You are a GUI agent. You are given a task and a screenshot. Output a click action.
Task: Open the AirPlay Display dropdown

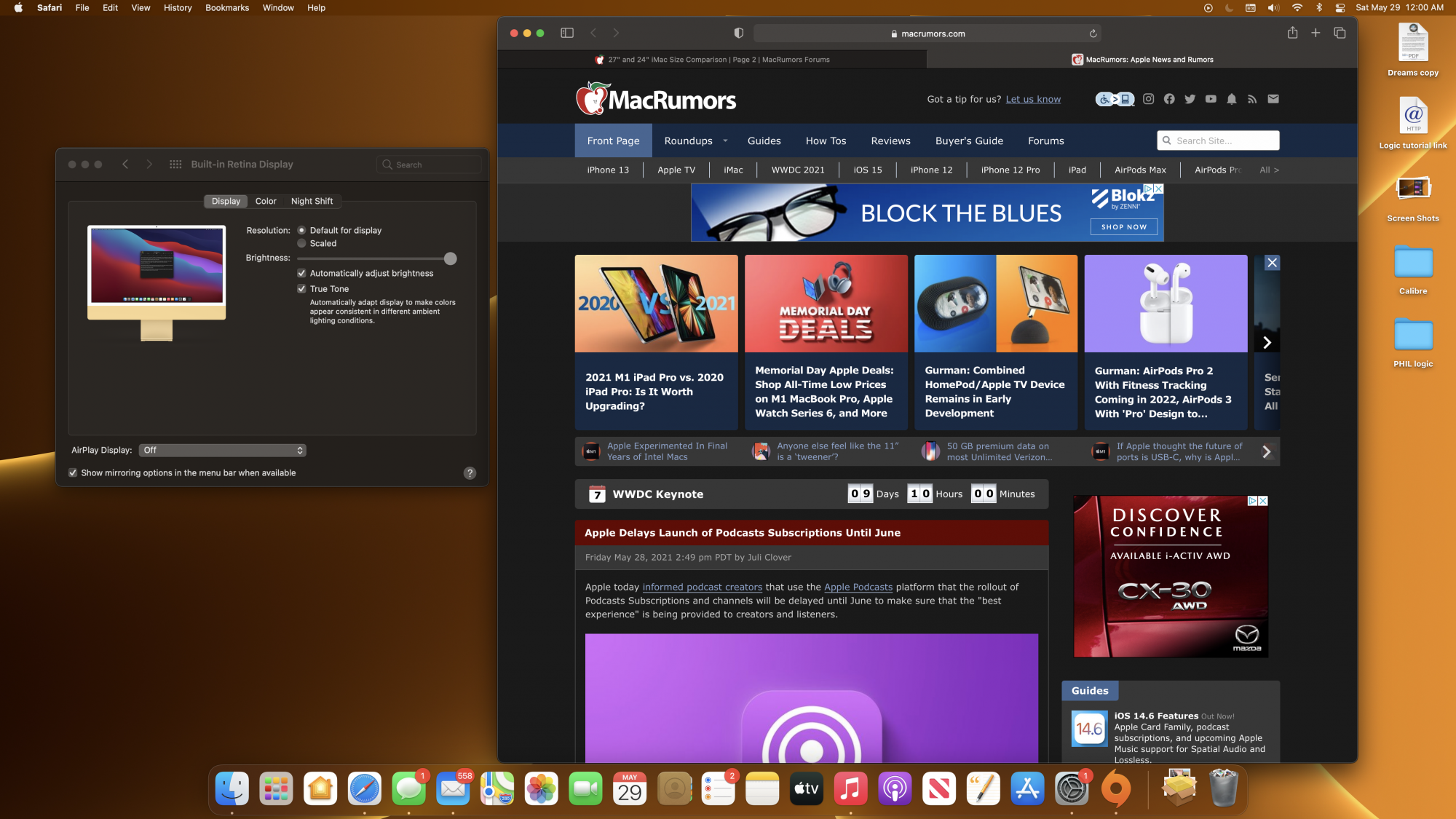point(223,450)
